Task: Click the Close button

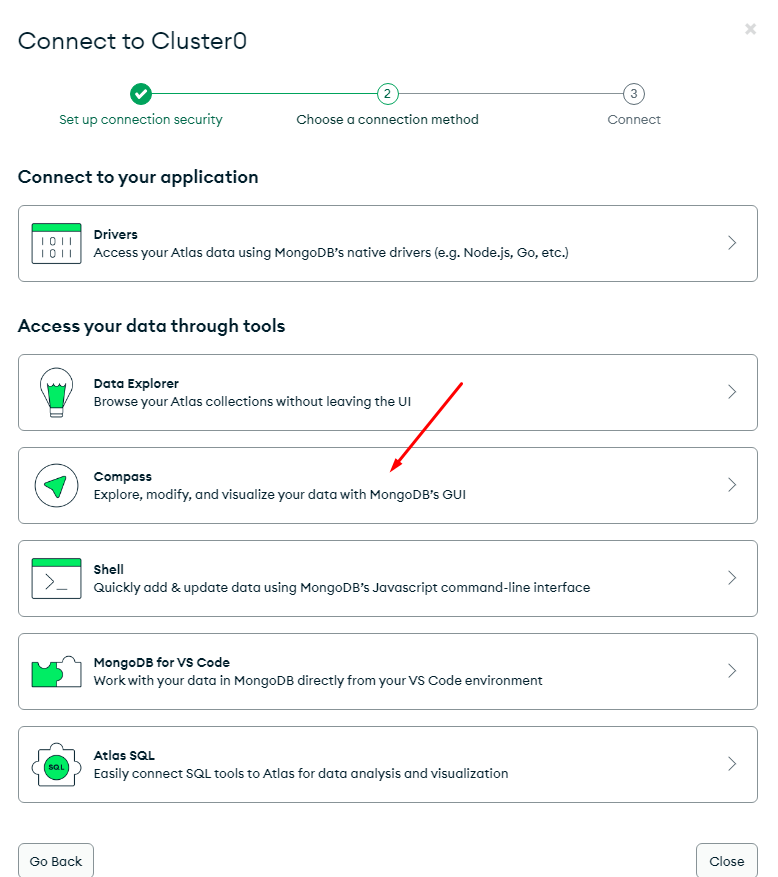Action: click(x=727, y=861)
